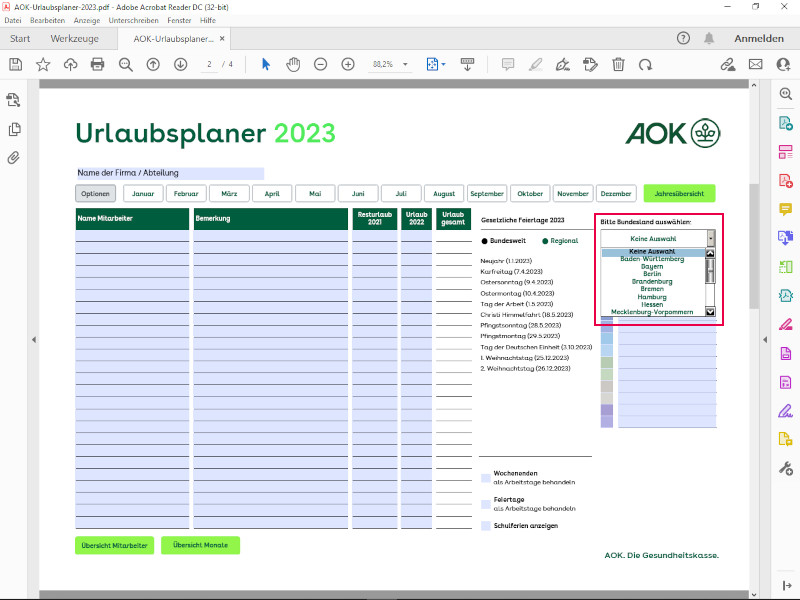
Task: Open the right pane search tool icon
Action: point(786,94)
